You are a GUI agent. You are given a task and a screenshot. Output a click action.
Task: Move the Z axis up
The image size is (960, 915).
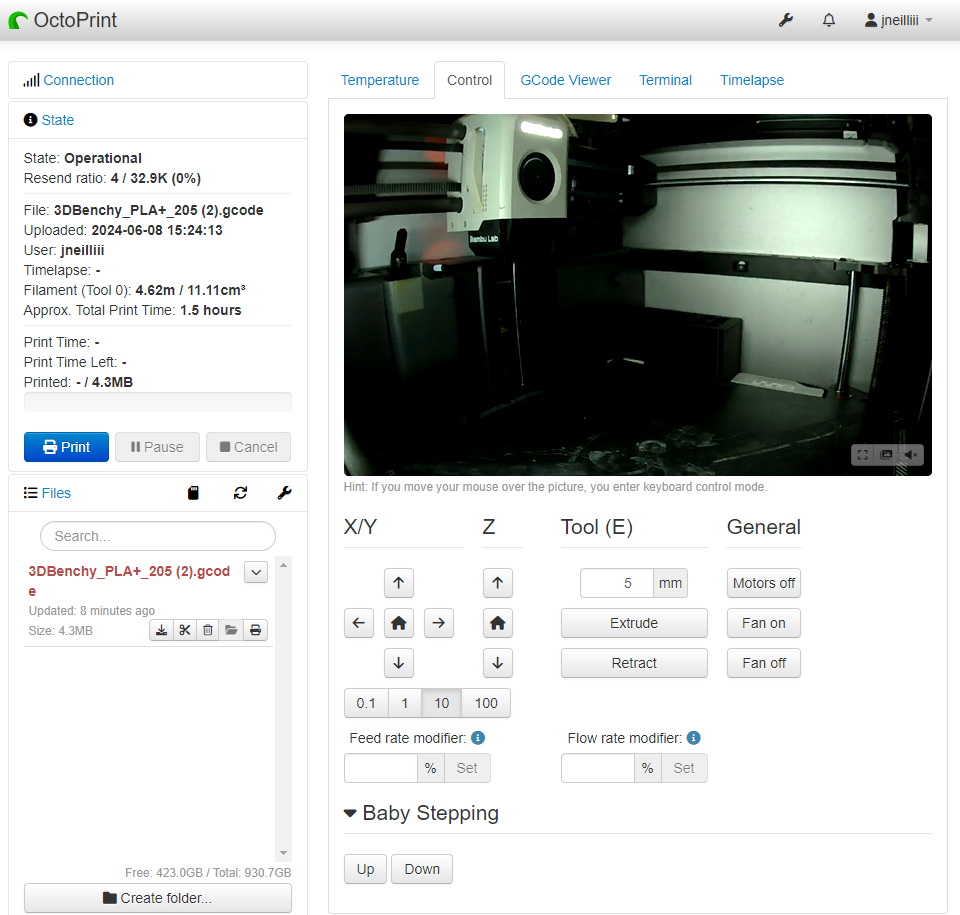coord(498,583)
